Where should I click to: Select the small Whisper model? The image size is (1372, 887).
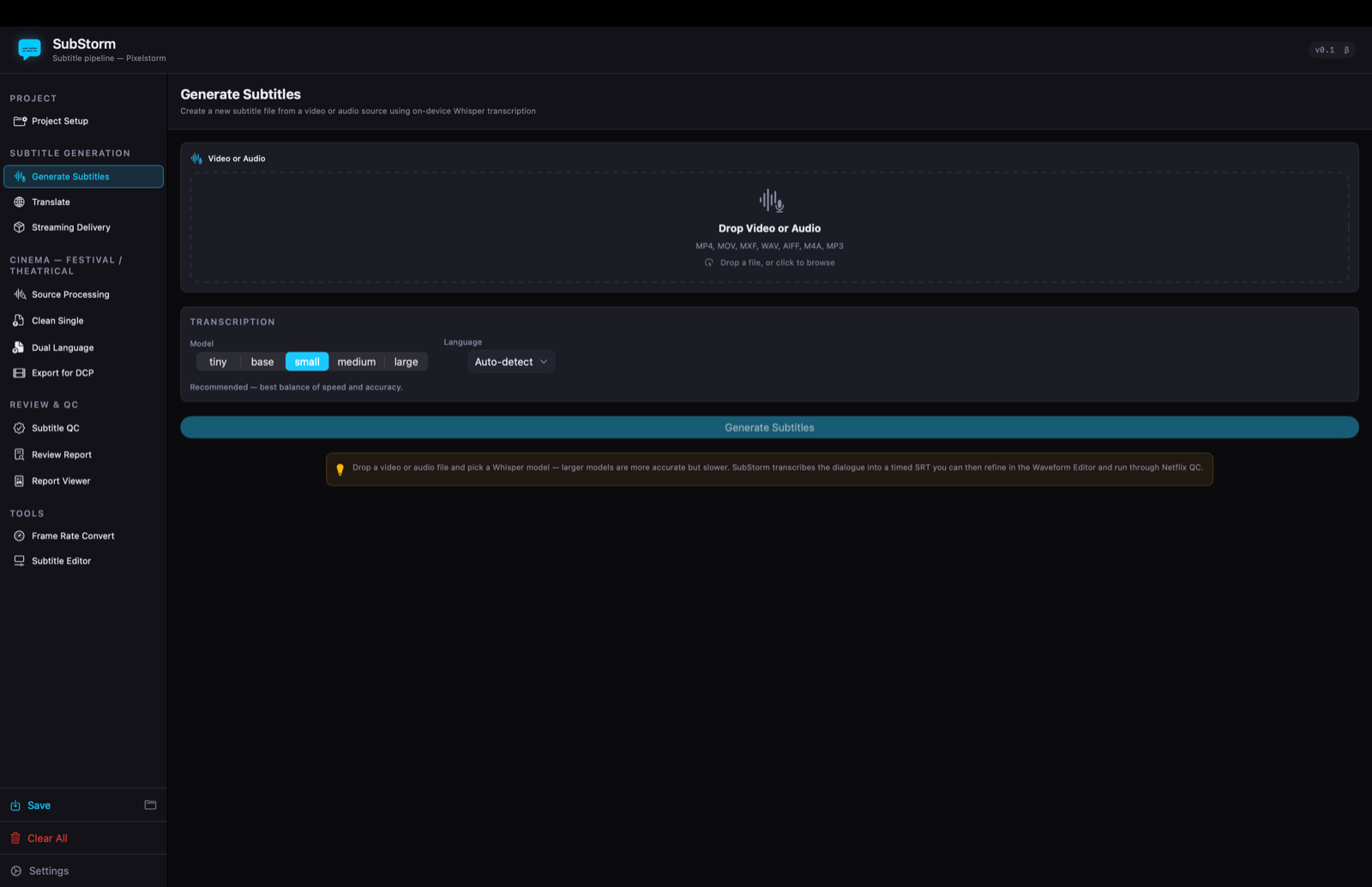pos(307,362)
